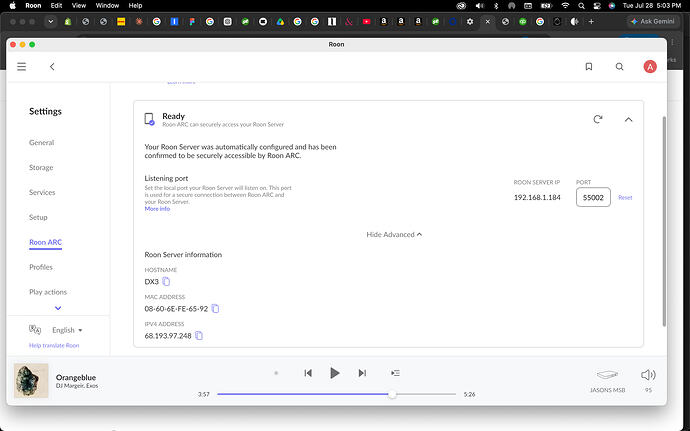The height and width of the screenshot is (431, 690).
Task: Open the More info link
Action: click(157, 209)
